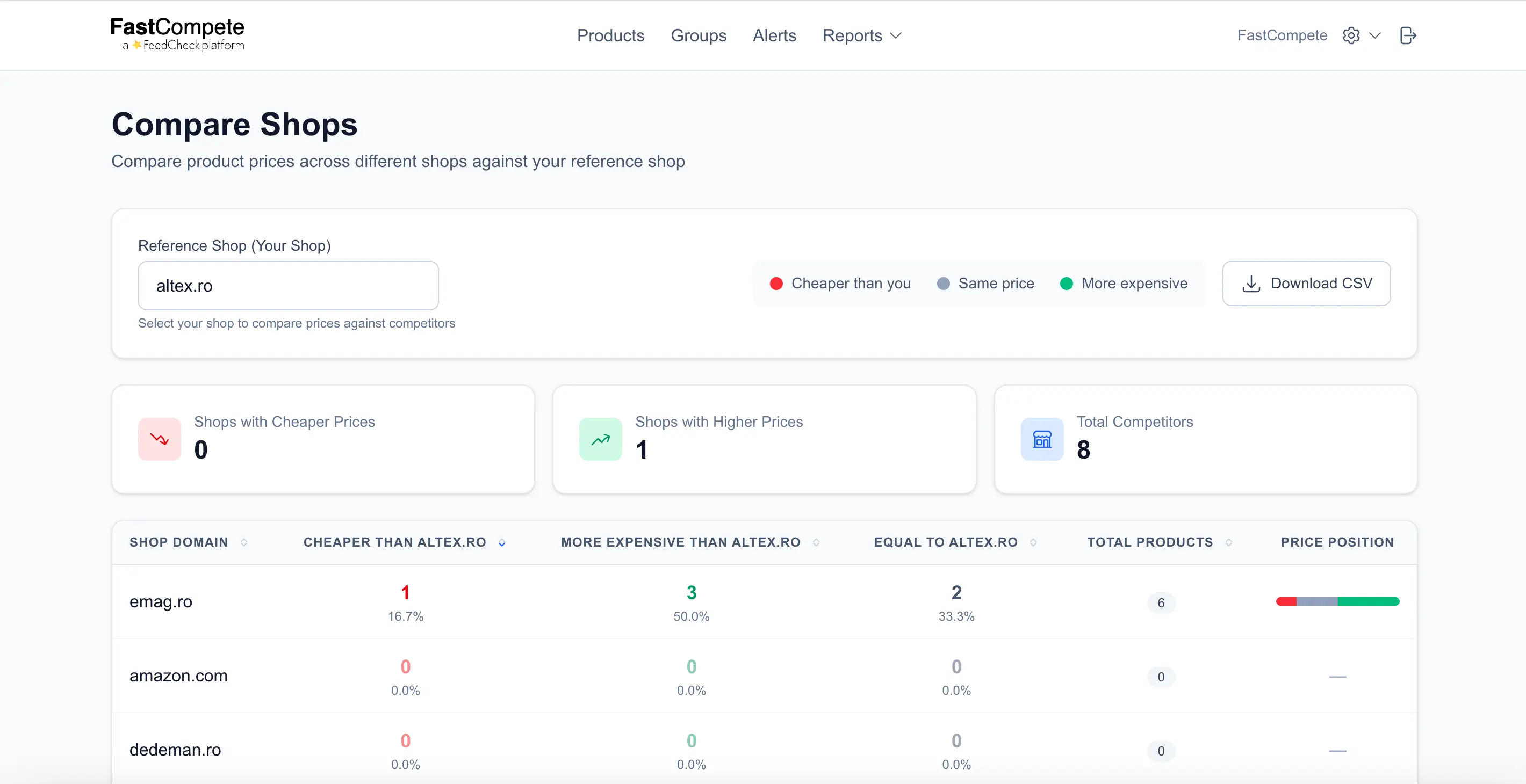Click emag.ro equal count 2

[956, 593]
